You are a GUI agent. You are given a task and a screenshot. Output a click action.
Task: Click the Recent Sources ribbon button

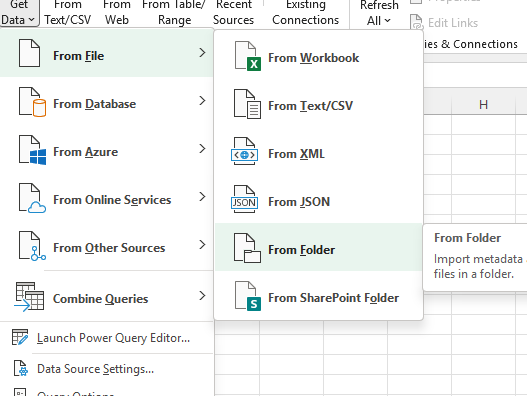click(234, 13)
